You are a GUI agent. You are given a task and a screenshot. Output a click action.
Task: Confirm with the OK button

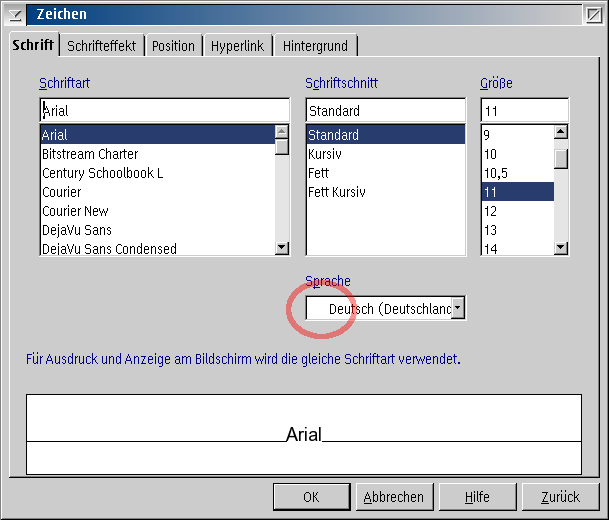pos(312,497)
